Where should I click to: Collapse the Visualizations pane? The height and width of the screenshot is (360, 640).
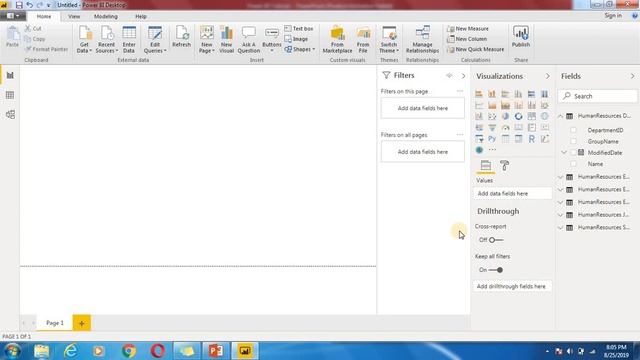547,76
